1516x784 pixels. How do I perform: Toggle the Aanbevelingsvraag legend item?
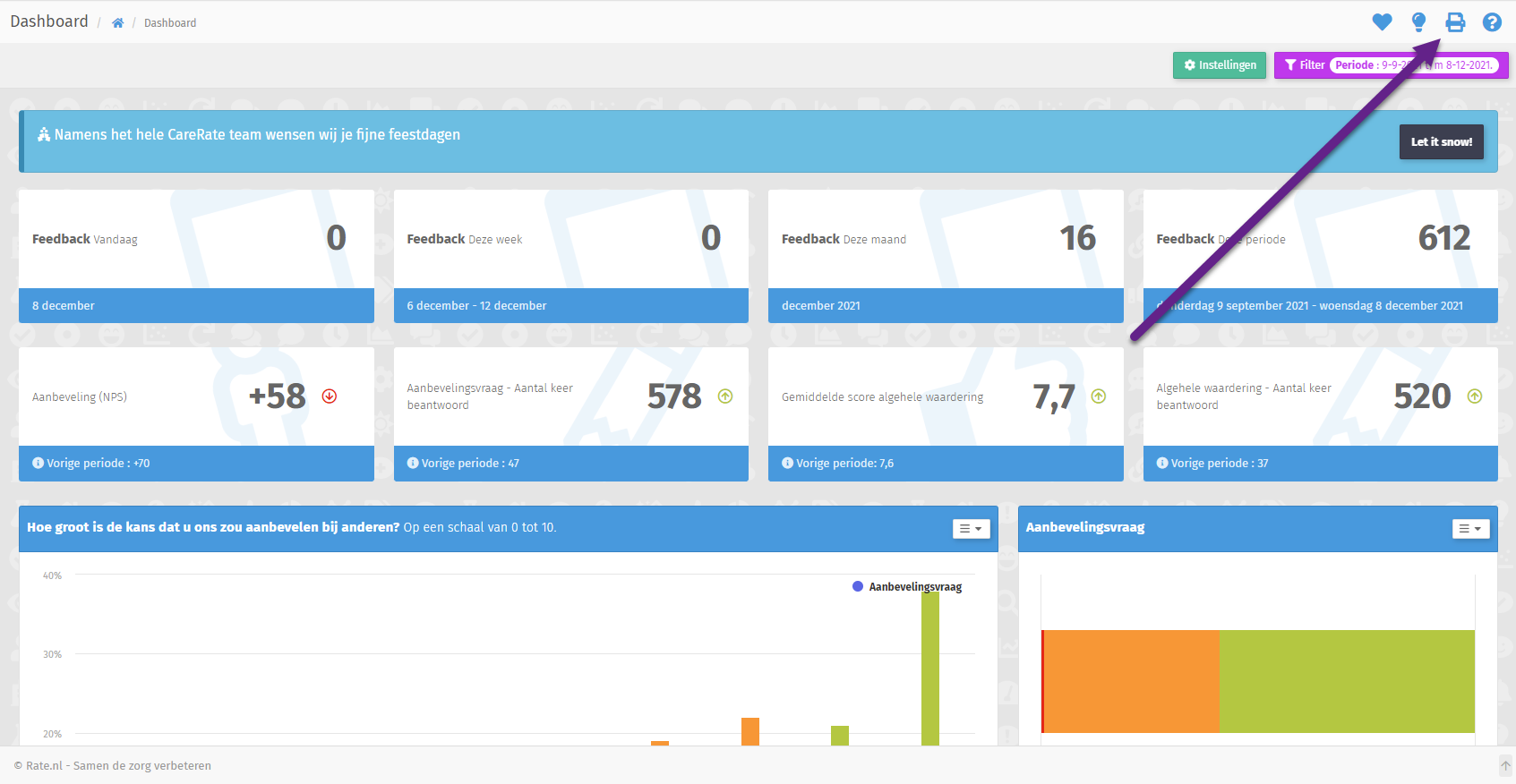click(x=907, y=587)
